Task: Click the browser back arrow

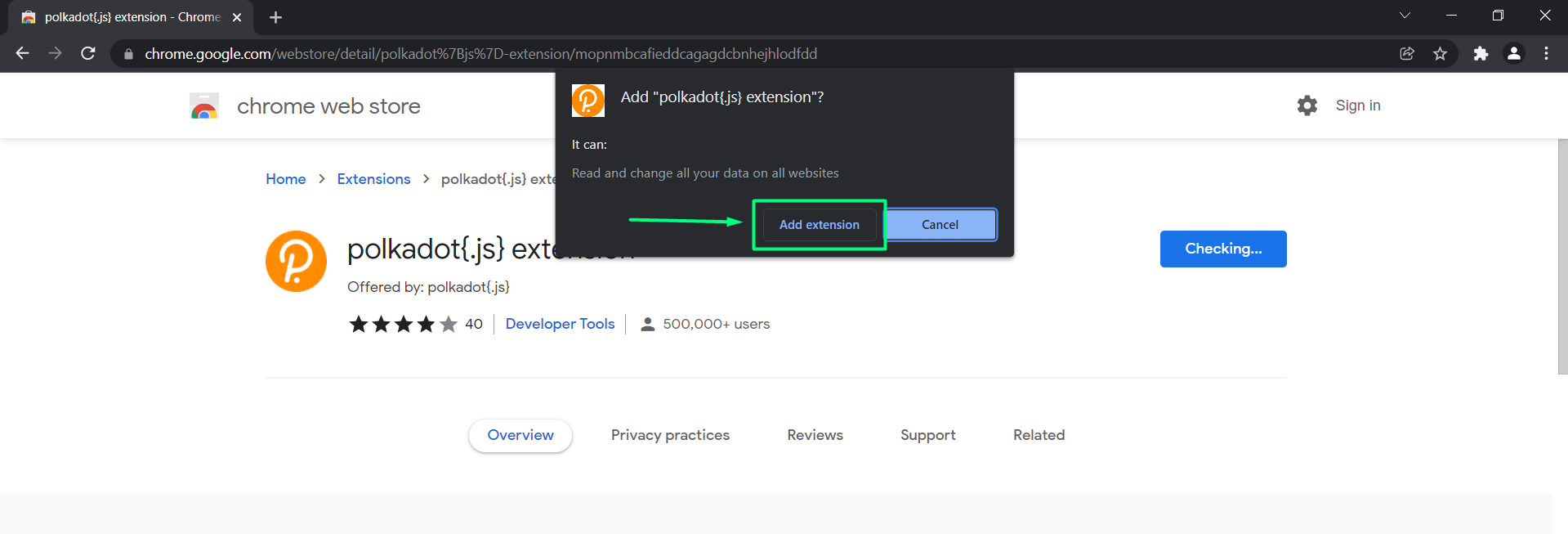Action: (22, 53)
